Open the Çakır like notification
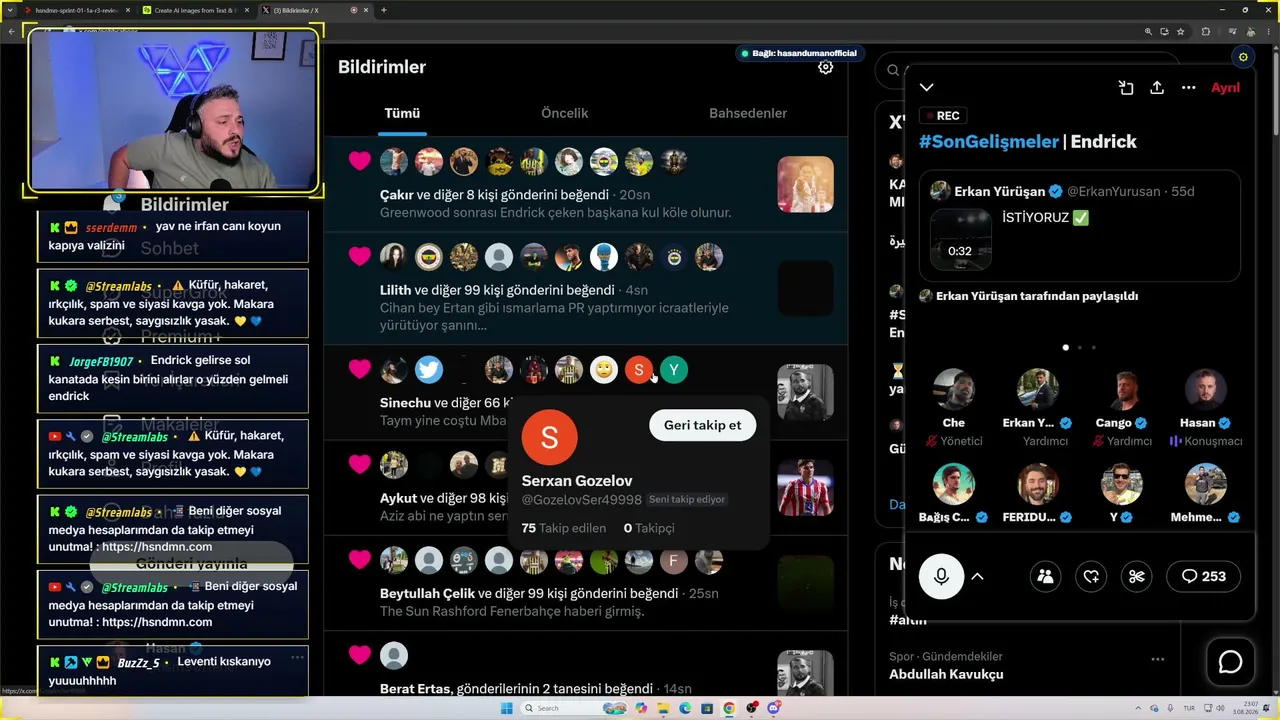 click(x=585, y=185)
